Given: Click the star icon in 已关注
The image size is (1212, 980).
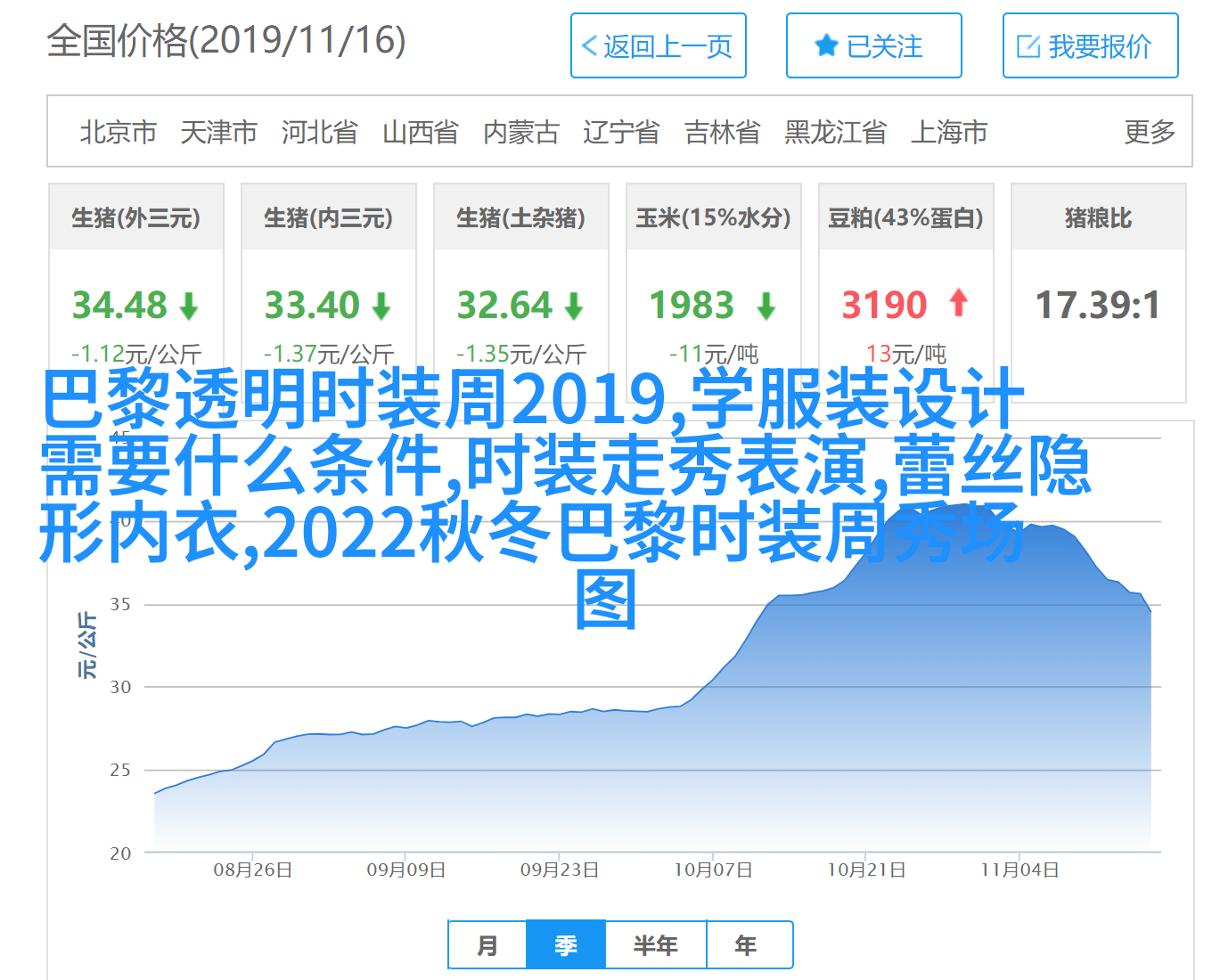Looking at the screenshot, I should coord(826,45).
